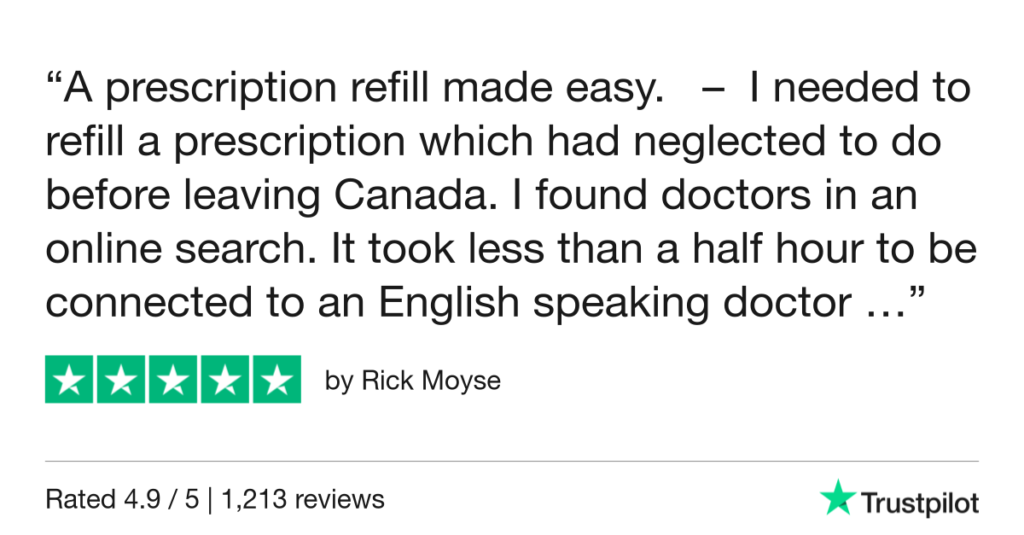Click the horizontal divider line
The width and height of the screenshot is (1024, 535).
tap(512, 461)
